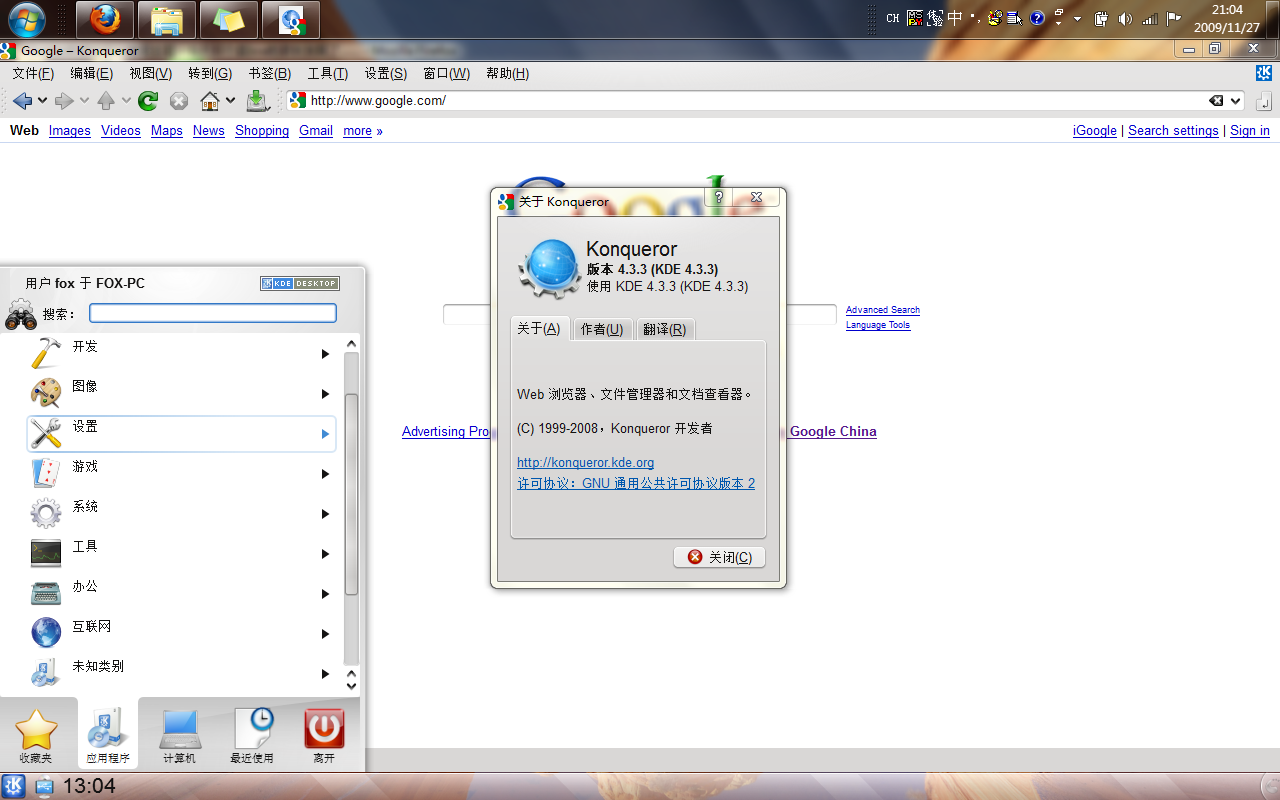Screen dimensions: 1280x800
Task: Expand the location bar history dropdown
Action: coord(1236,100)
